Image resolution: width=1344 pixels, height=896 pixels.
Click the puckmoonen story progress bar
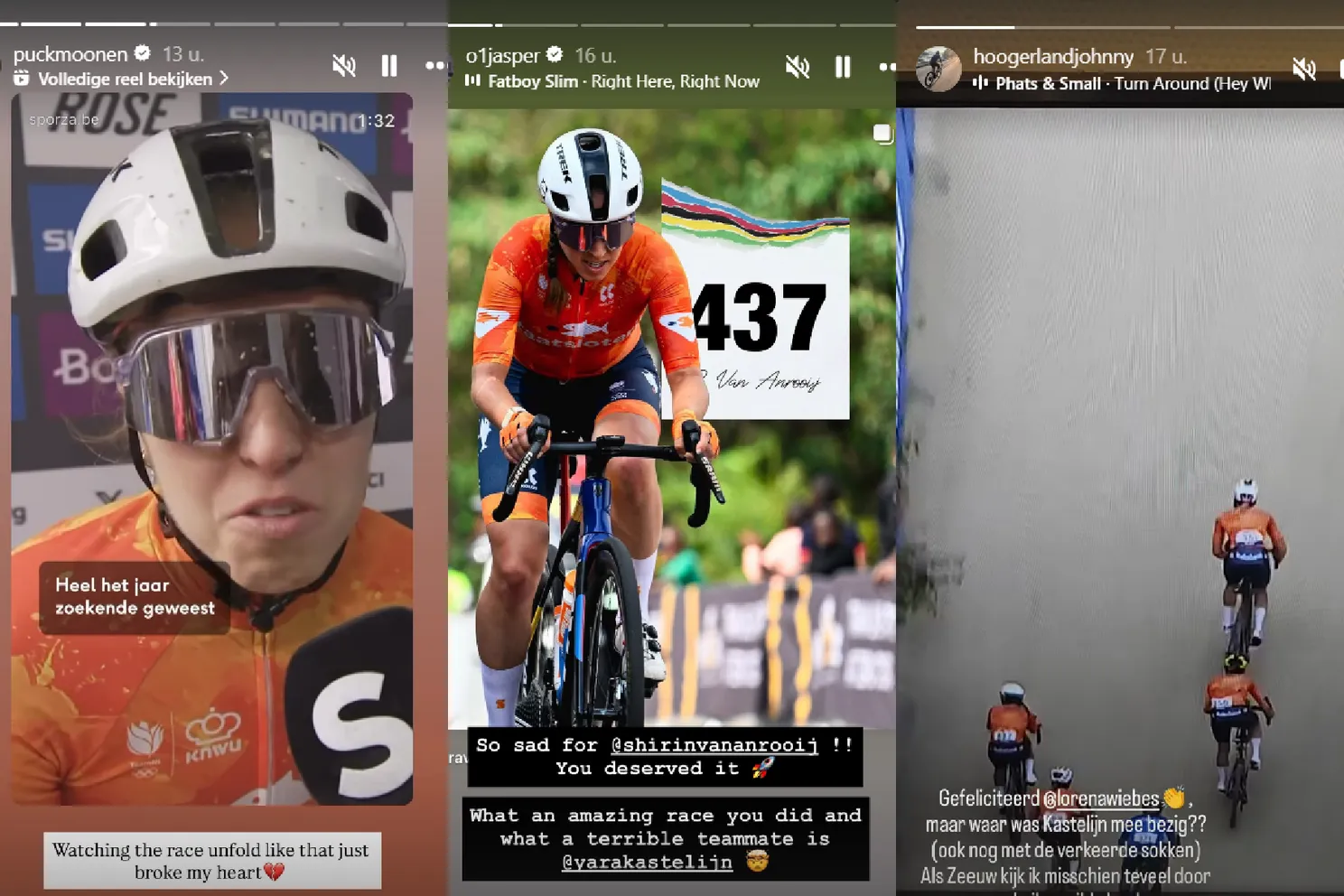224,23
